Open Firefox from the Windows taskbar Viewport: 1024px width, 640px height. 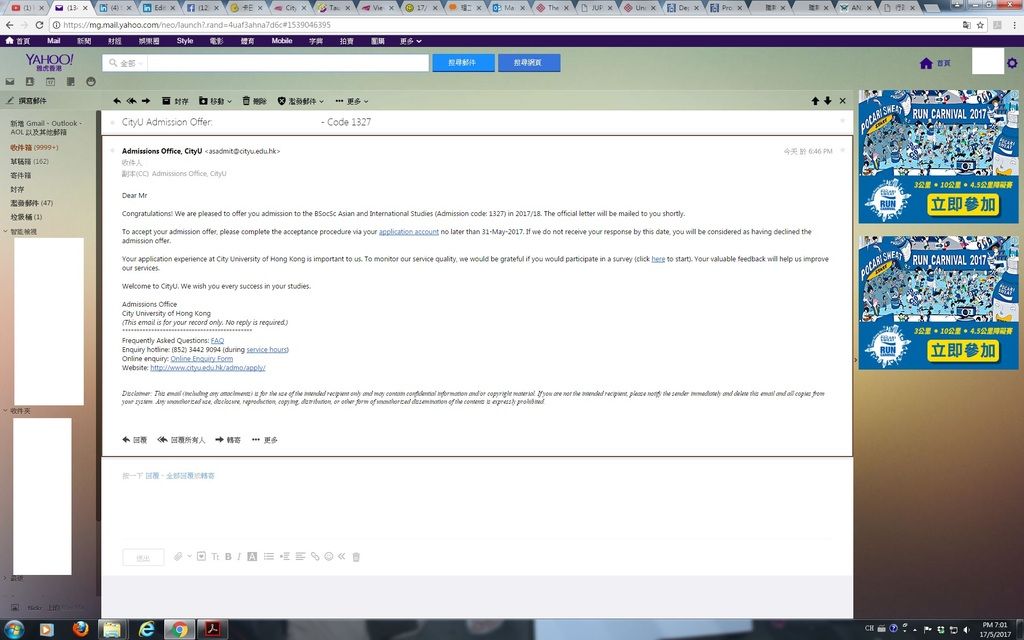click(x=79, y=629)
